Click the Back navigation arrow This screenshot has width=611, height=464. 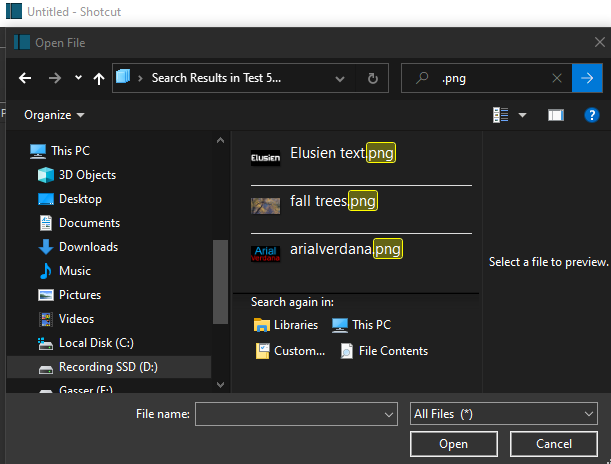[25, 78]
